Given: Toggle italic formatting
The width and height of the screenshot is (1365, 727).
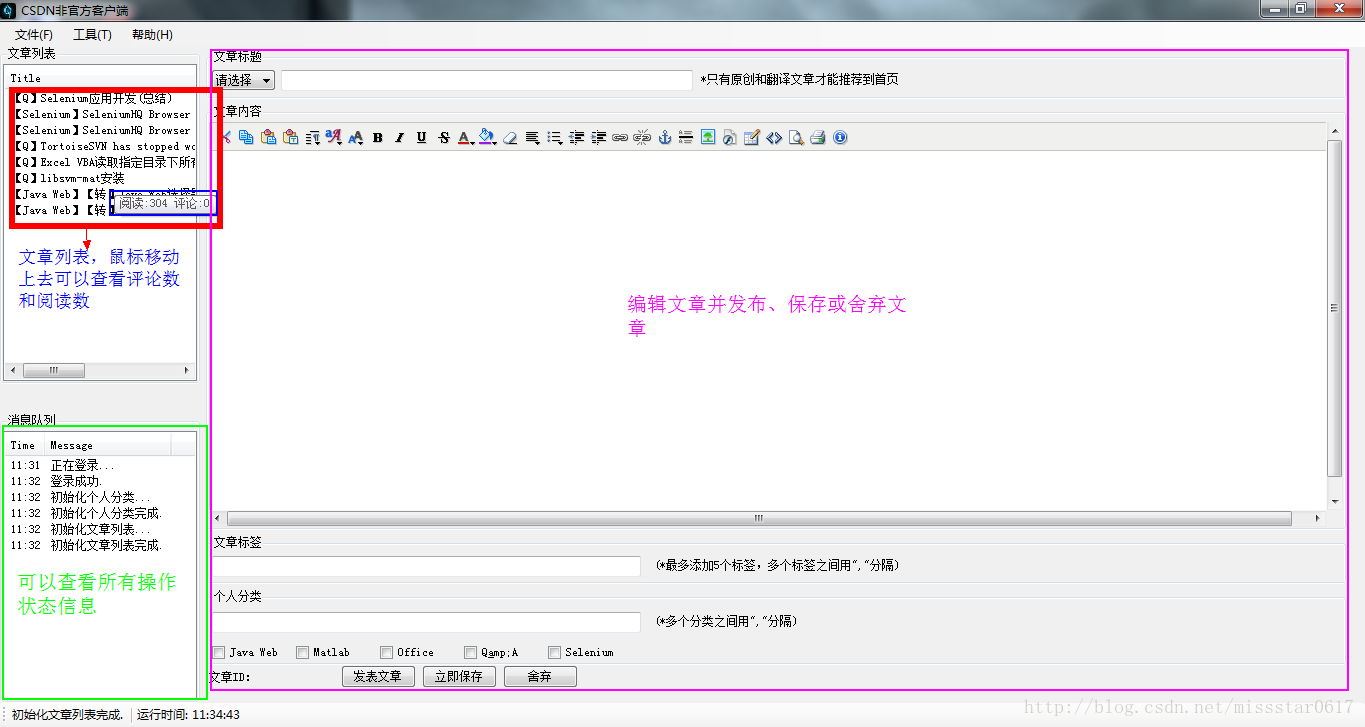Looking at the screenshot, I should tap(399, 137).
